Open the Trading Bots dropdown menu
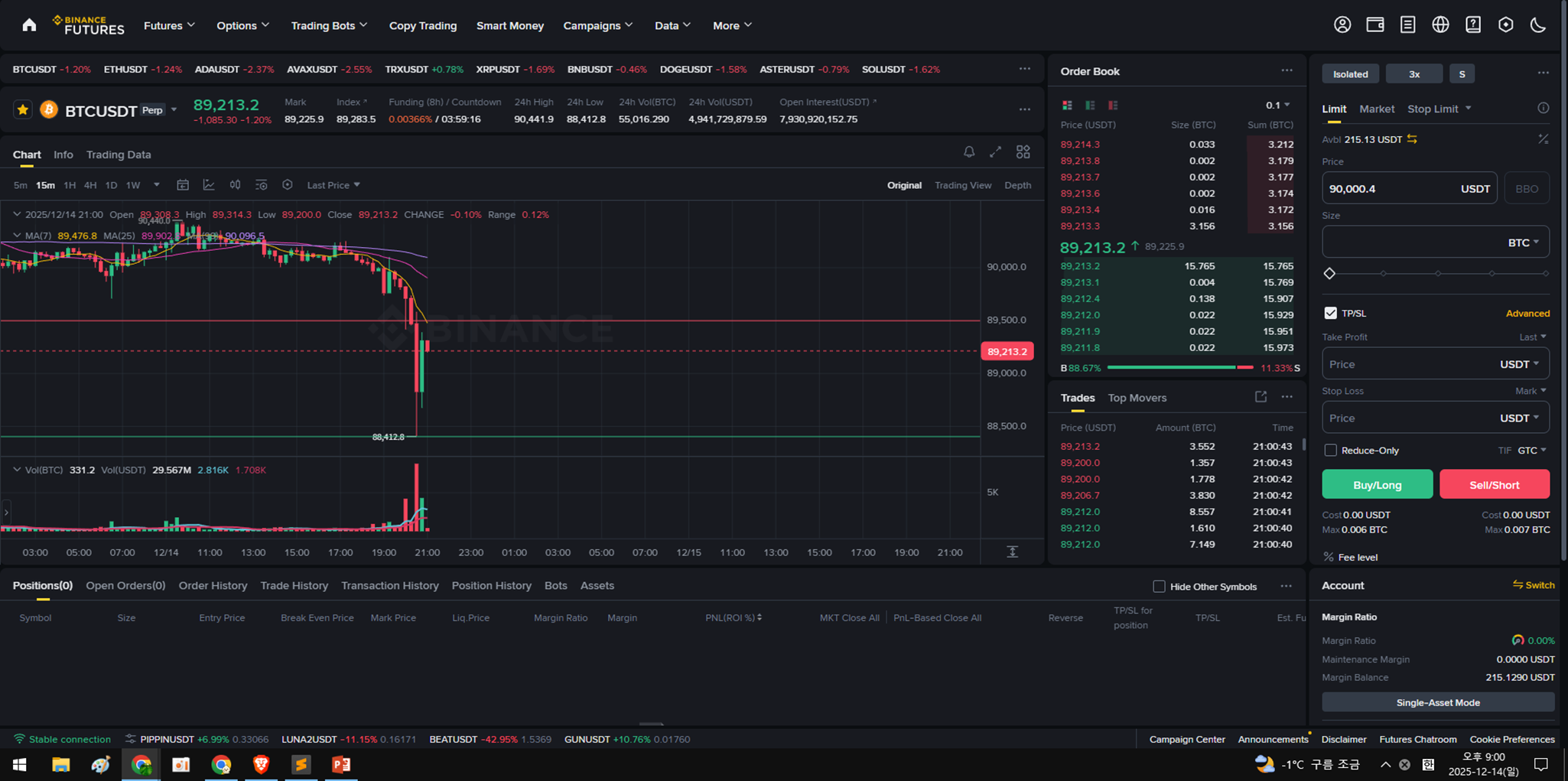Image resolution: width=1568 pixels, height=781 pixels. (x=329, y=25)
